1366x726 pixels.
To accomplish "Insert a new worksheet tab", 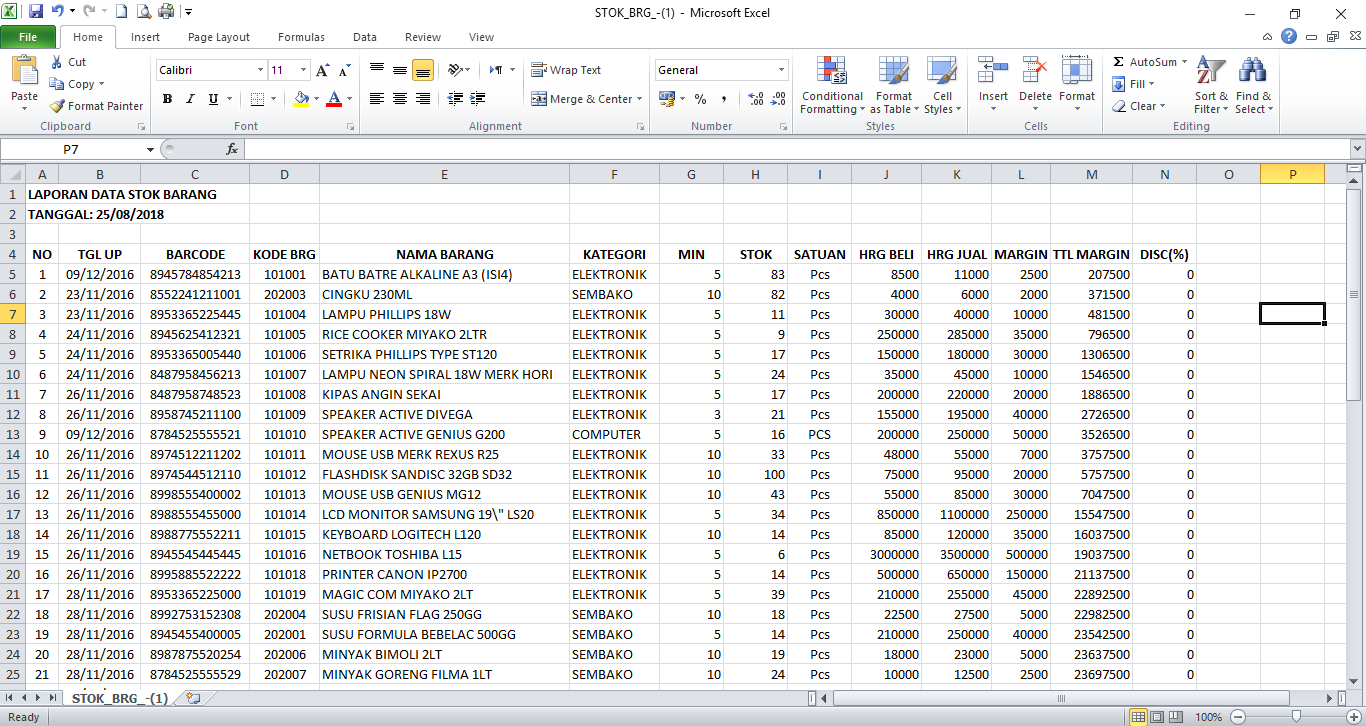I will [x=193, y=698].
